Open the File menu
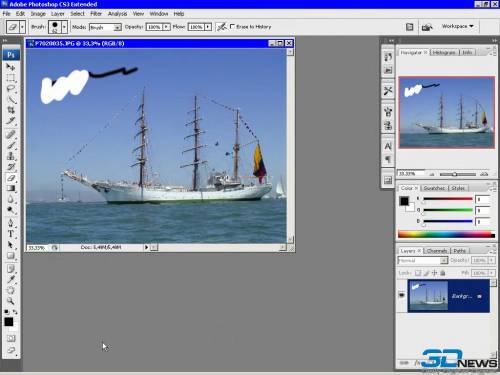 [6, 14]
